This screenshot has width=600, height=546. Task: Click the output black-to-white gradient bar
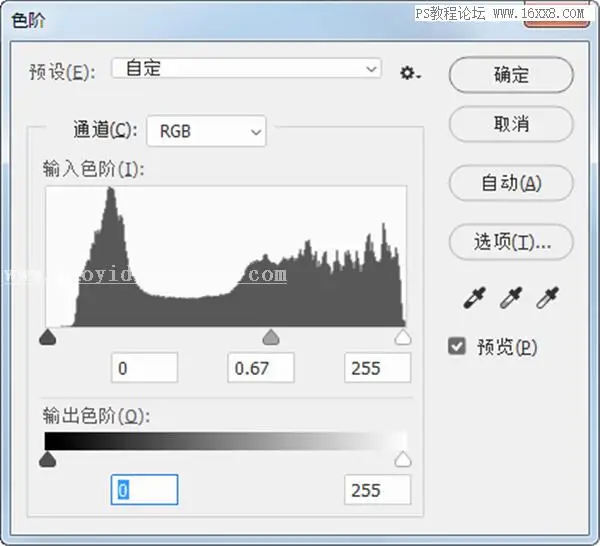[226, 441]
